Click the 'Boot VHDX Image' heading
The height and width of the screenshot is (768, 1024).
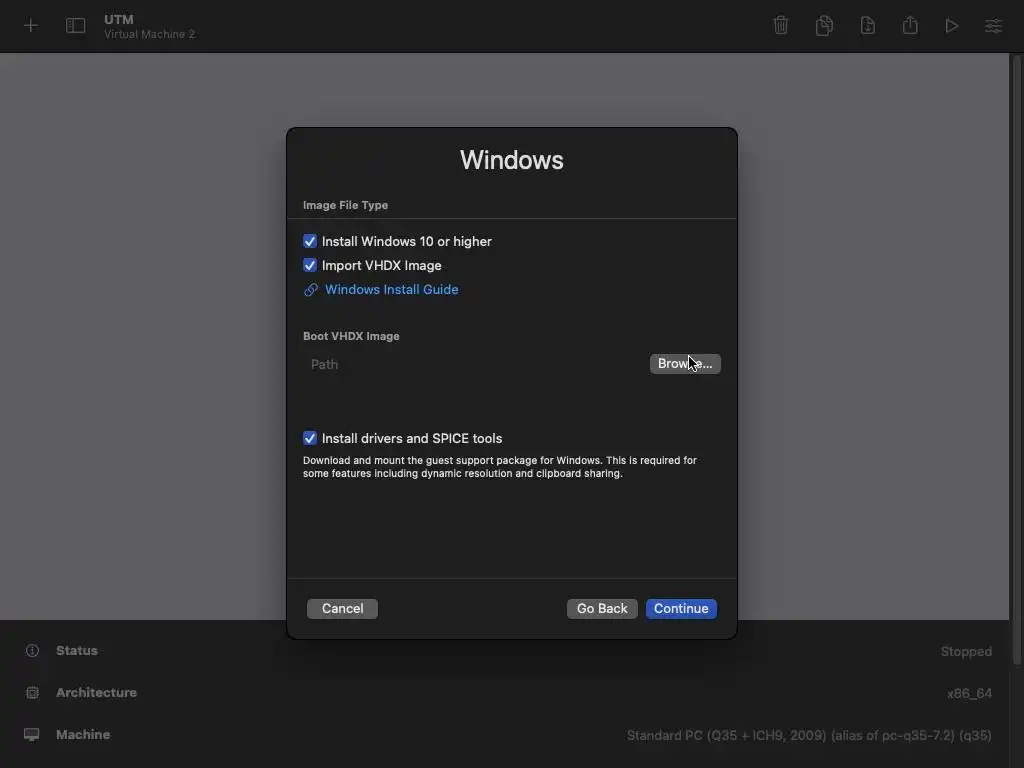tap(351, 336)
